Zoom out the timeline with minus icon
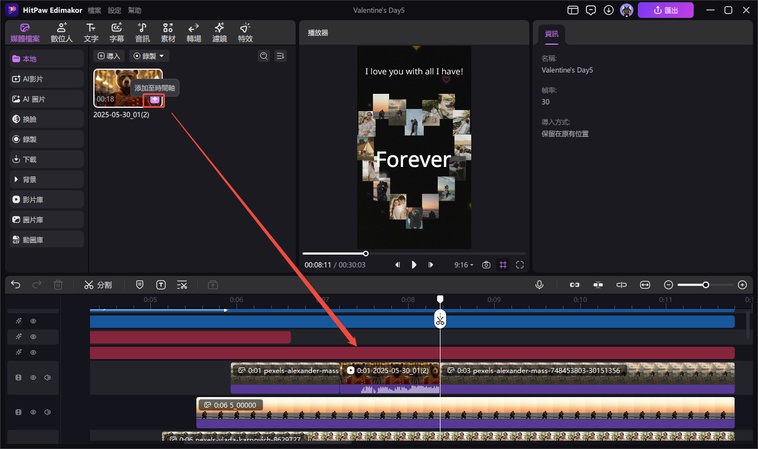This screenshot has height=449, width=758. click(x=669, y=285)
